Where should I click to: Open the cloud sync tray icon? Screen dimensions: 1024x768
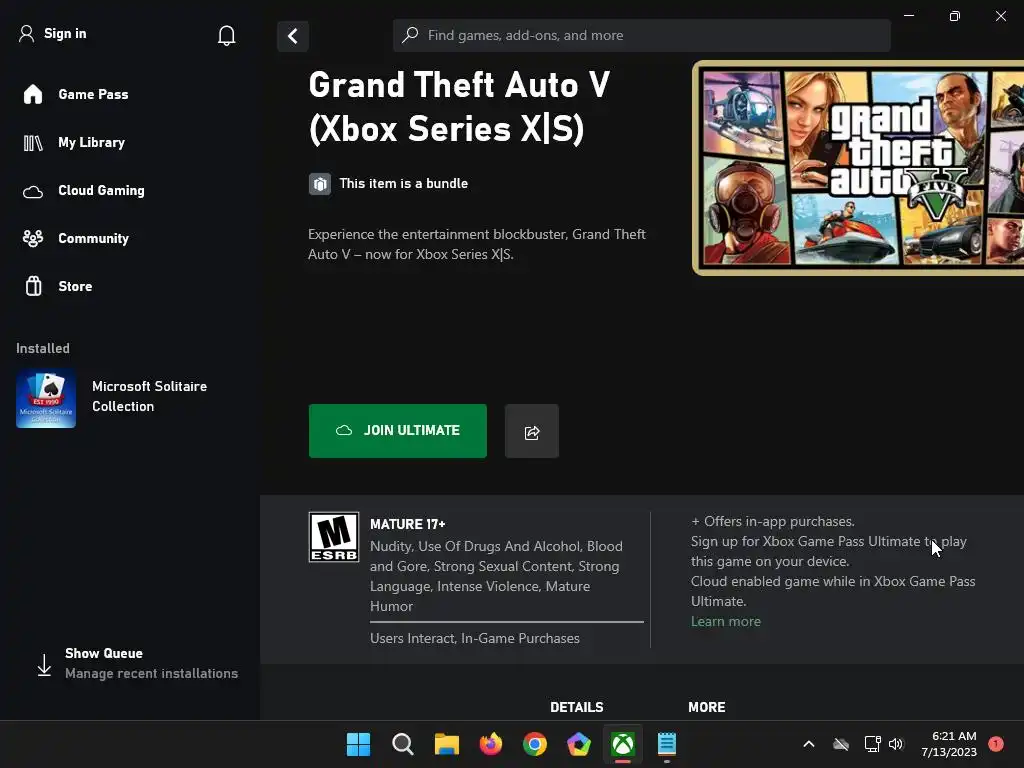[841, 744]
